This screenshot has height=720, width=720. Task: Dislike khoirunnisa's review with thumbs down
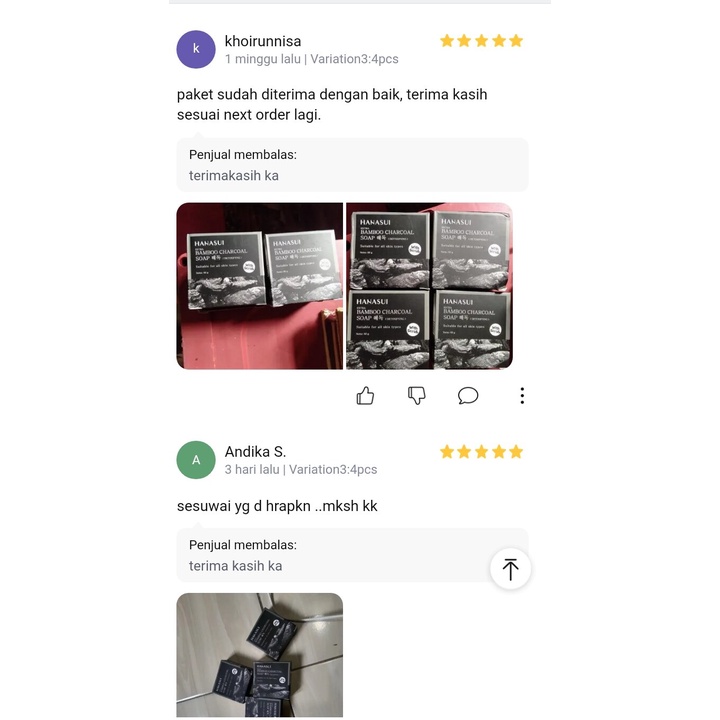tap(416, 395)
